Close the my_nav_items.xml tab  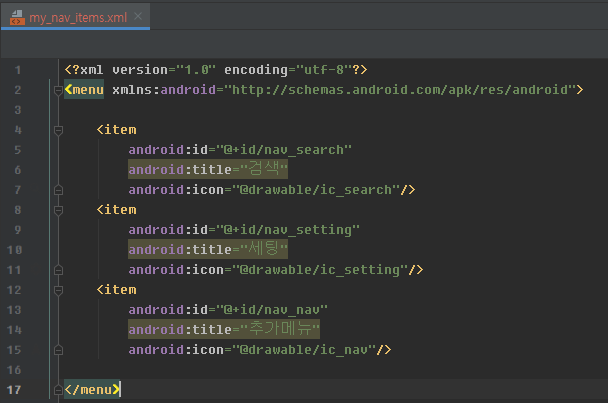(138, 16)
